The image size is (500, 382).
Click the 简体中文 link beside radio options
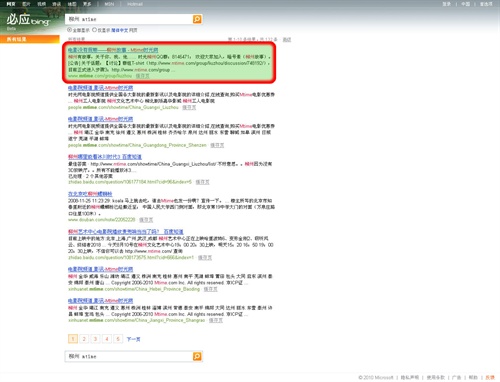[x=120, y=30]
